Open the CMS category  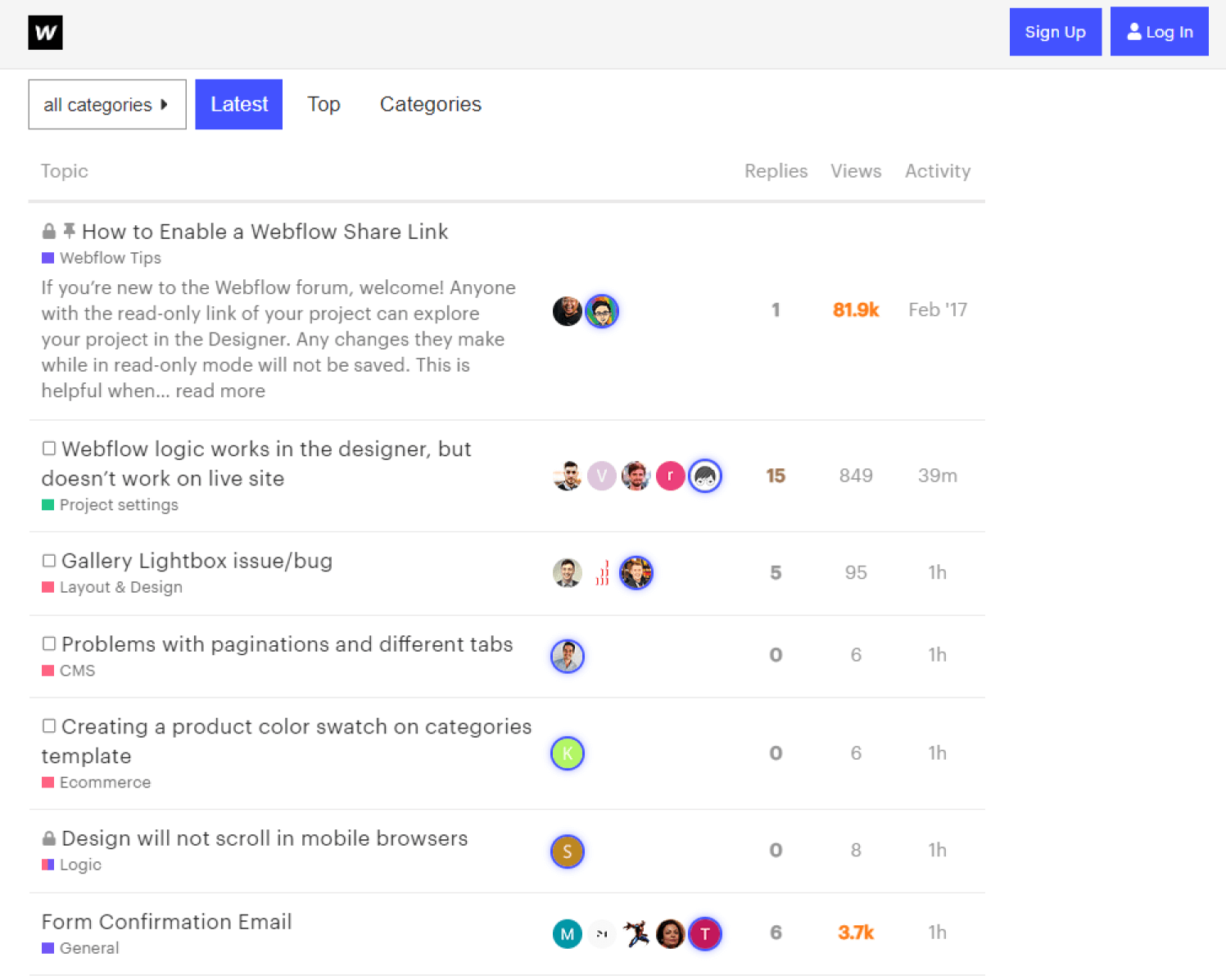coord(69,671)
